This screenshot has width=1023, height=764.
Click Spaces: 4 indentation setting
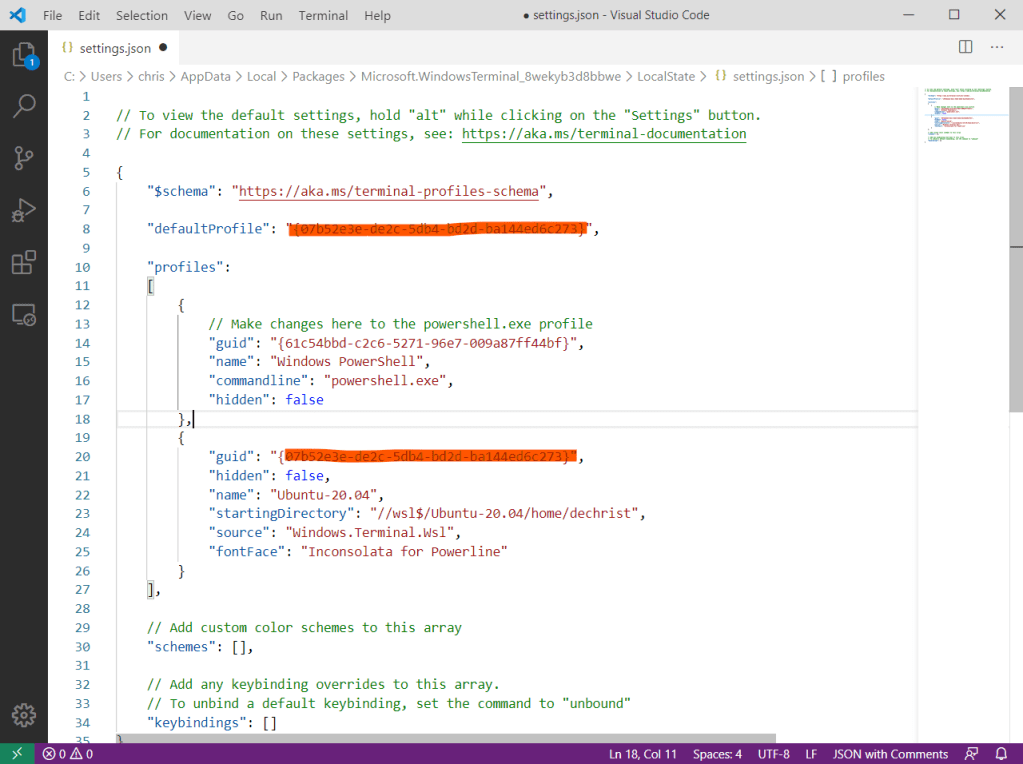pyautogui.click(x=718, y=754)
